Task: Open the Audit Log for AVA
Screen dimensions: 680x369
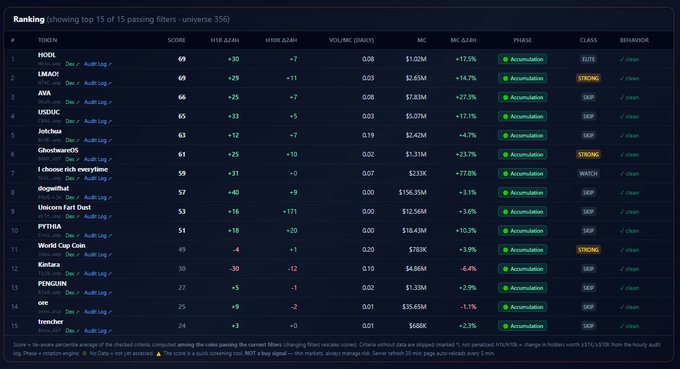Action: pyautogui.click(x=98, y=102)
